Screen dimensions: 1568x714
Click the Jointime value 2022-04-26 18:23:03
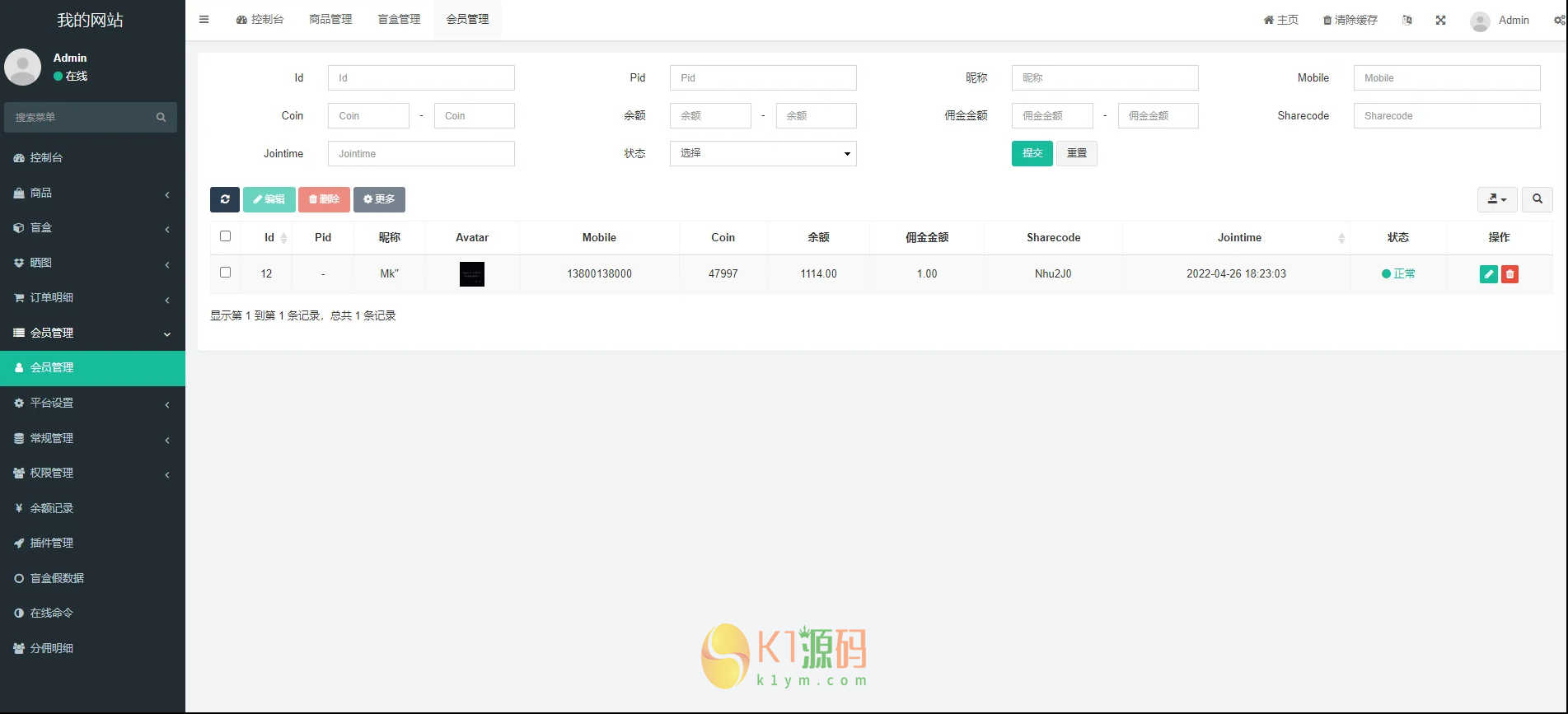coord(1236,274)
